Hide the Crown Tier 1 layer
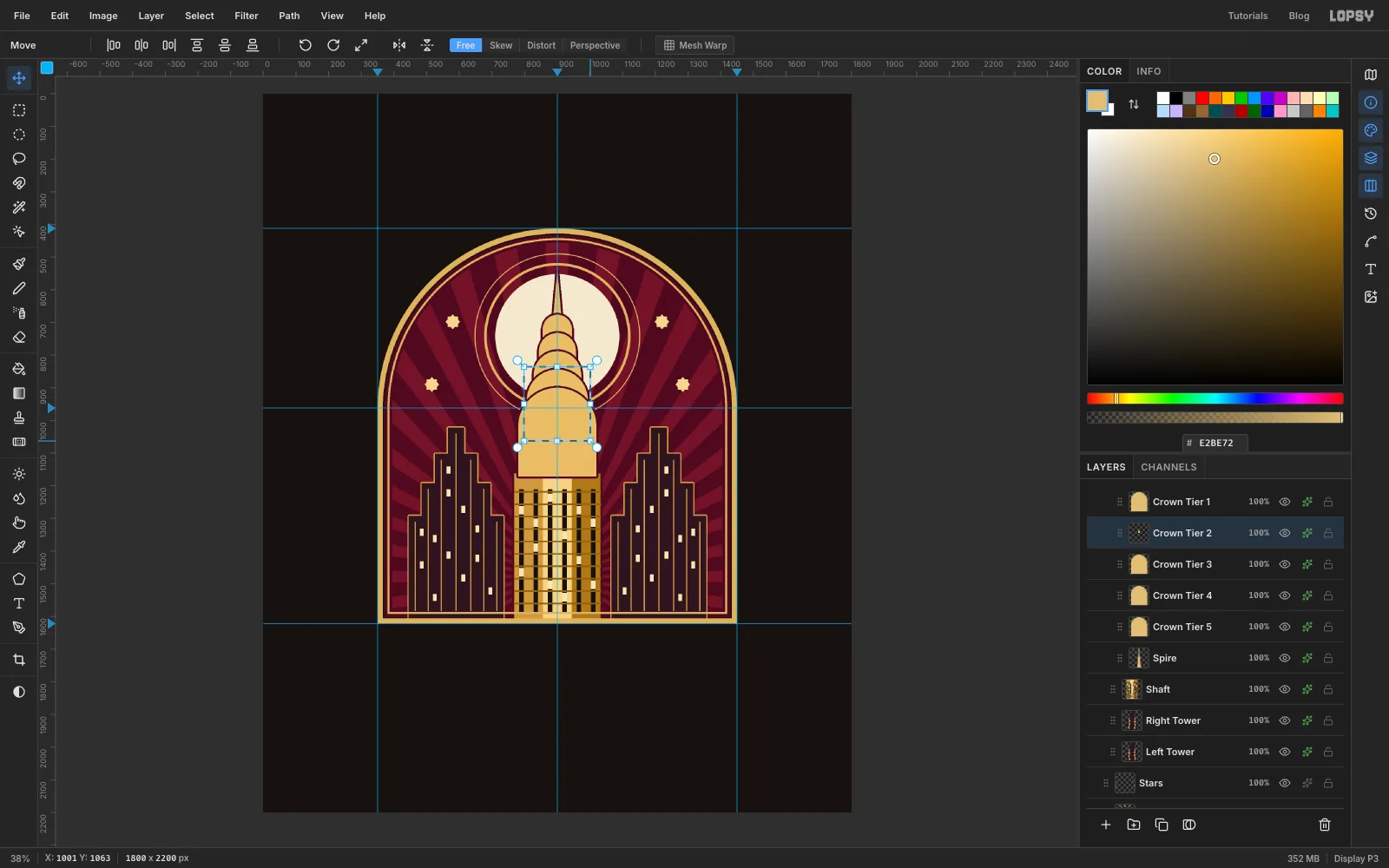Viewport: 1389px width, 868px height. click(1285, 502)
